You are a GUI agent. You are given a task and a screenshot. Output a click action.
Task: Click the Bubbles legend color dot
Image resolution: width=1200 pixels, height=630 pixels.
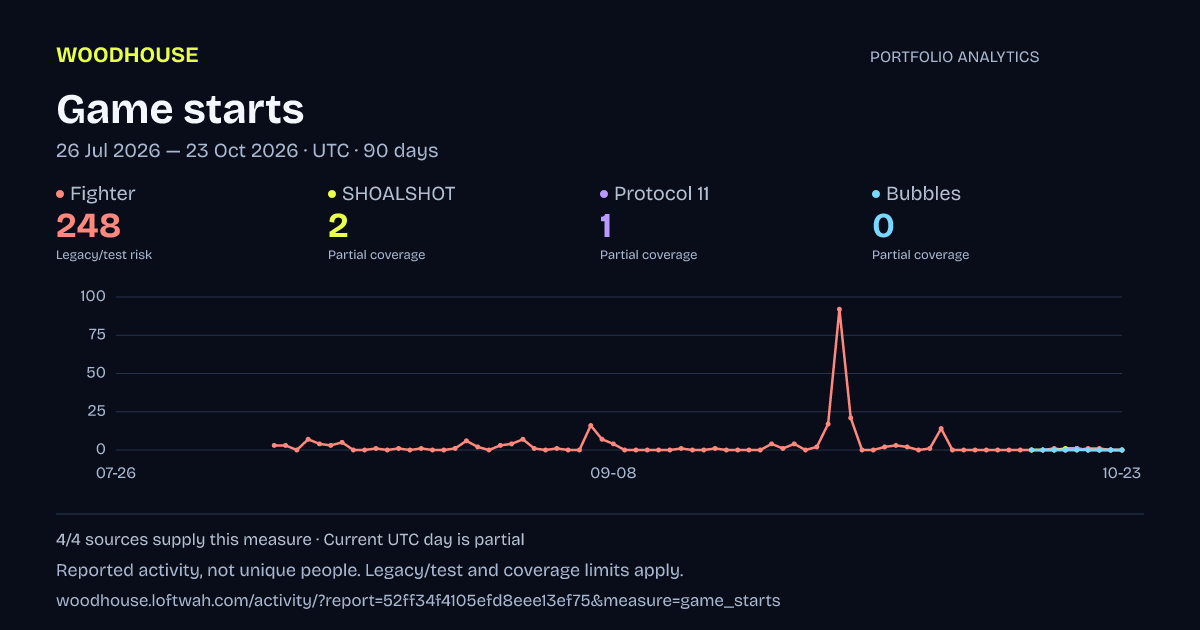click(876, 194)
